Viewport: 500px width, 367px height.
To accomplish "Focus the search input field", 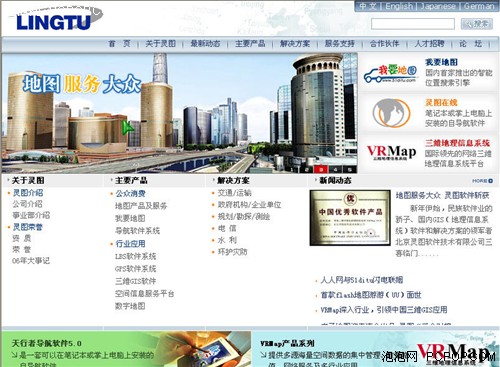I will click(413, 24).
